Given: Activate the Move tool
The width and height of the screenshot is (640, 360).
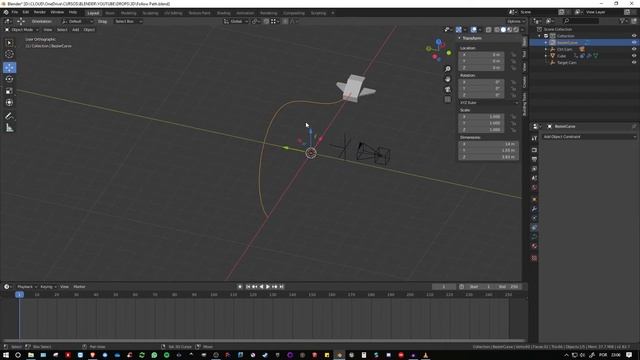Looking at the screenshot, I should point(9,67).
